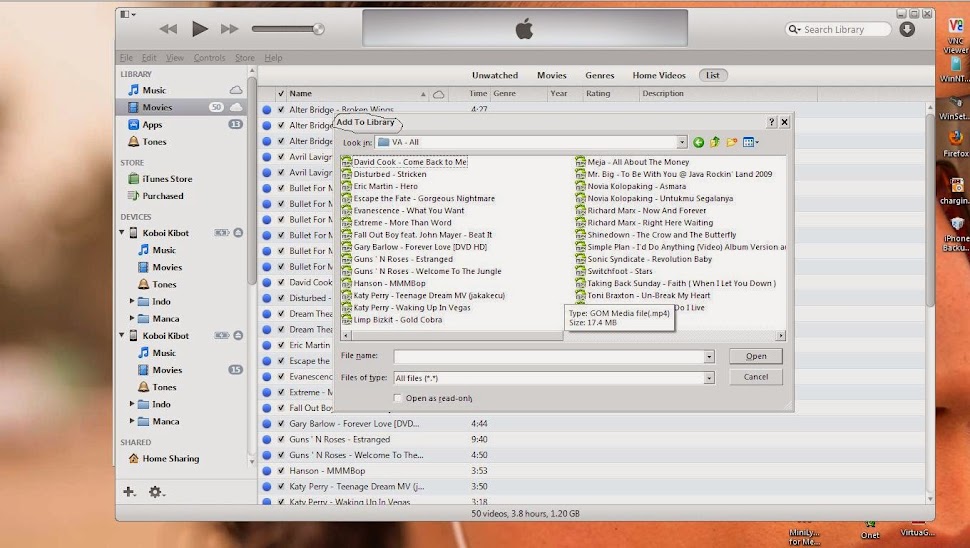Eject the first Koboi Kibot device
Screen dimensions: 970x548
pos(238,233)
